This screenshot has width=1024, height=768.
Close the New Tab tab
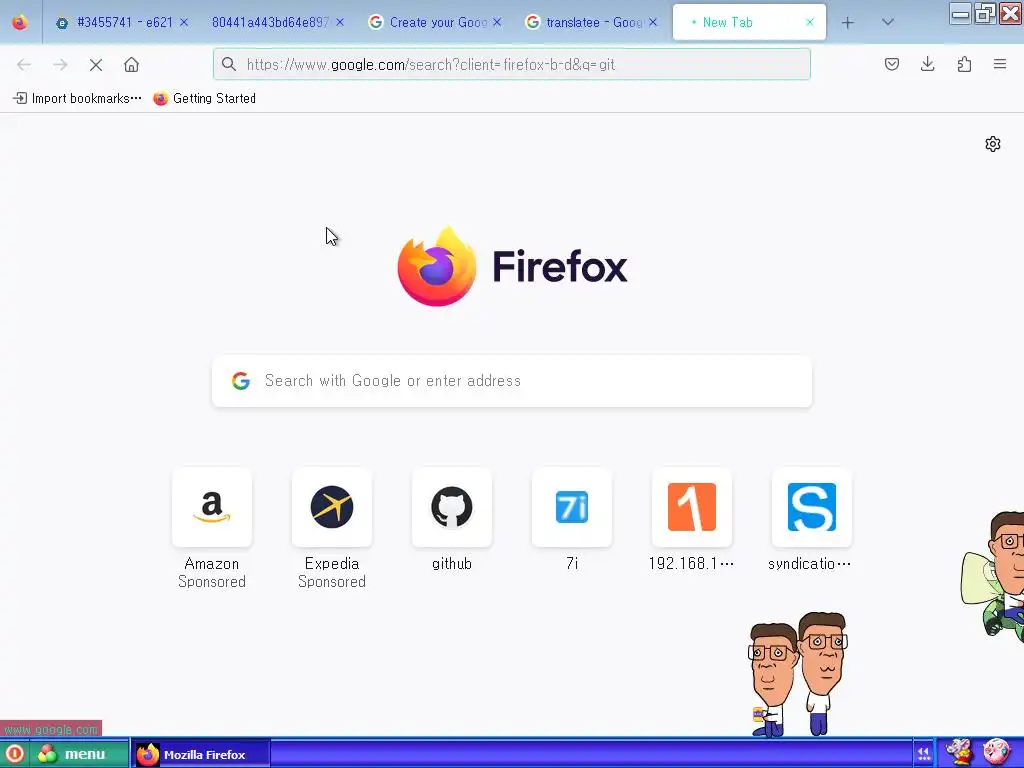click(x=810, y=22)
